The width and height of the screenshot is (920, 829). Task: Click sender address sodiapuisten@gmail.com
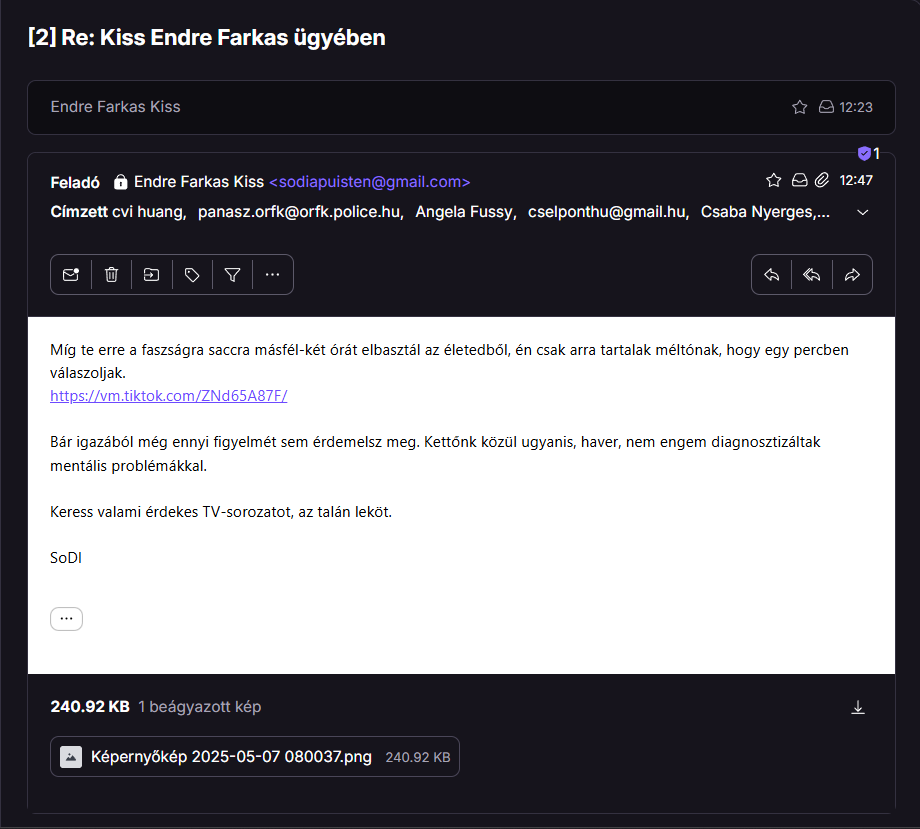370,182
